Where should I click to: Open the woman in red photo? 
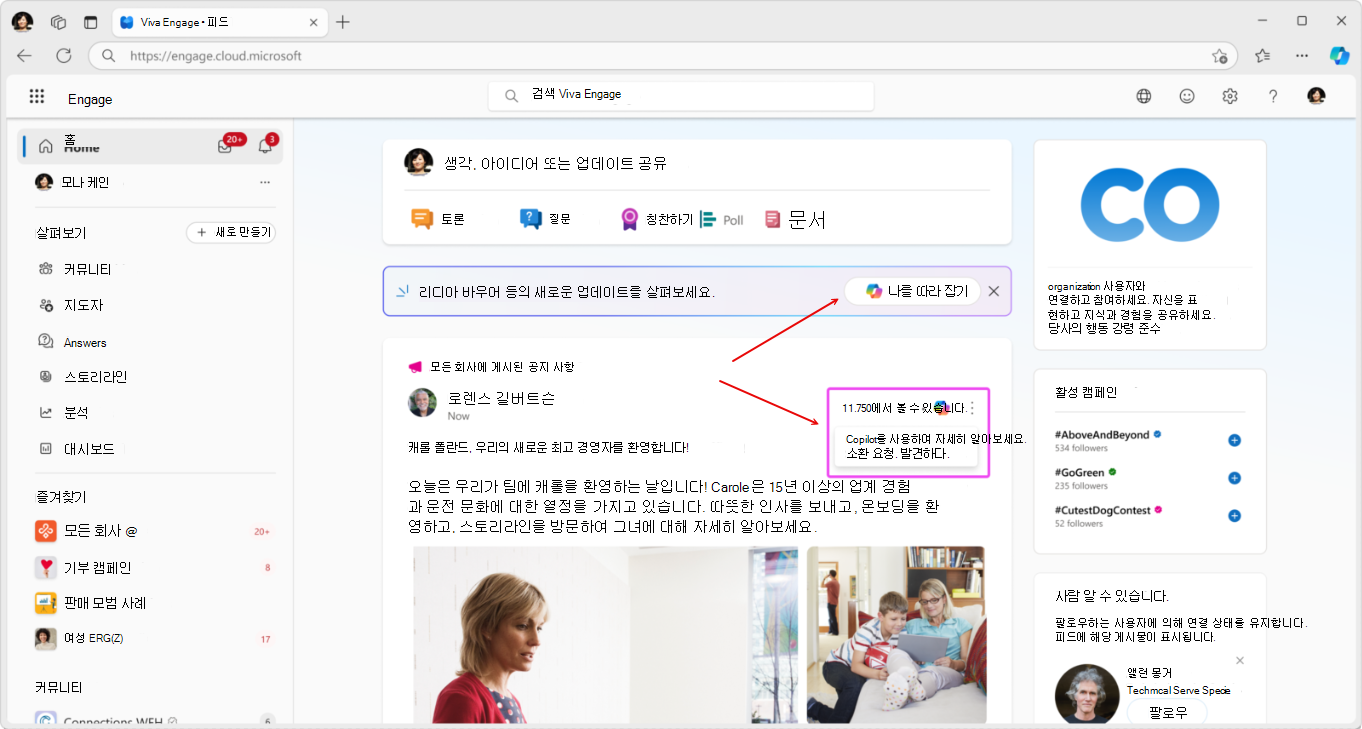tap(607, 634)
